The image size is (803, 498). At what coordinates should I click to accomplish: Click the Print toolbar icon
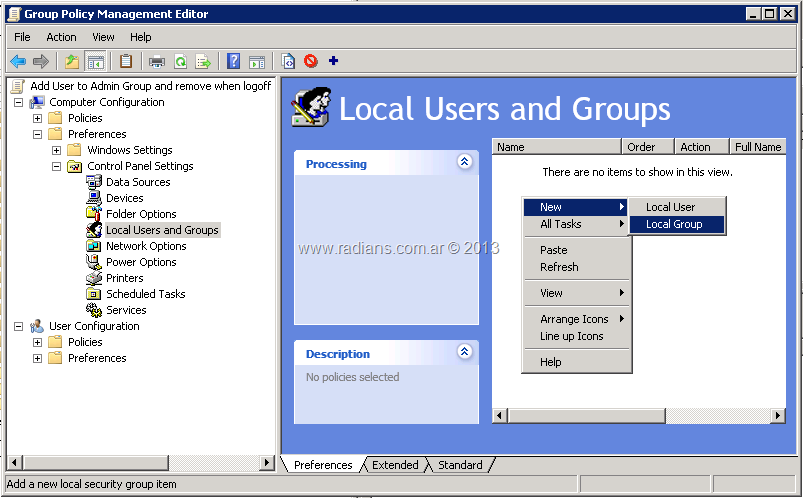click(157, 62)
